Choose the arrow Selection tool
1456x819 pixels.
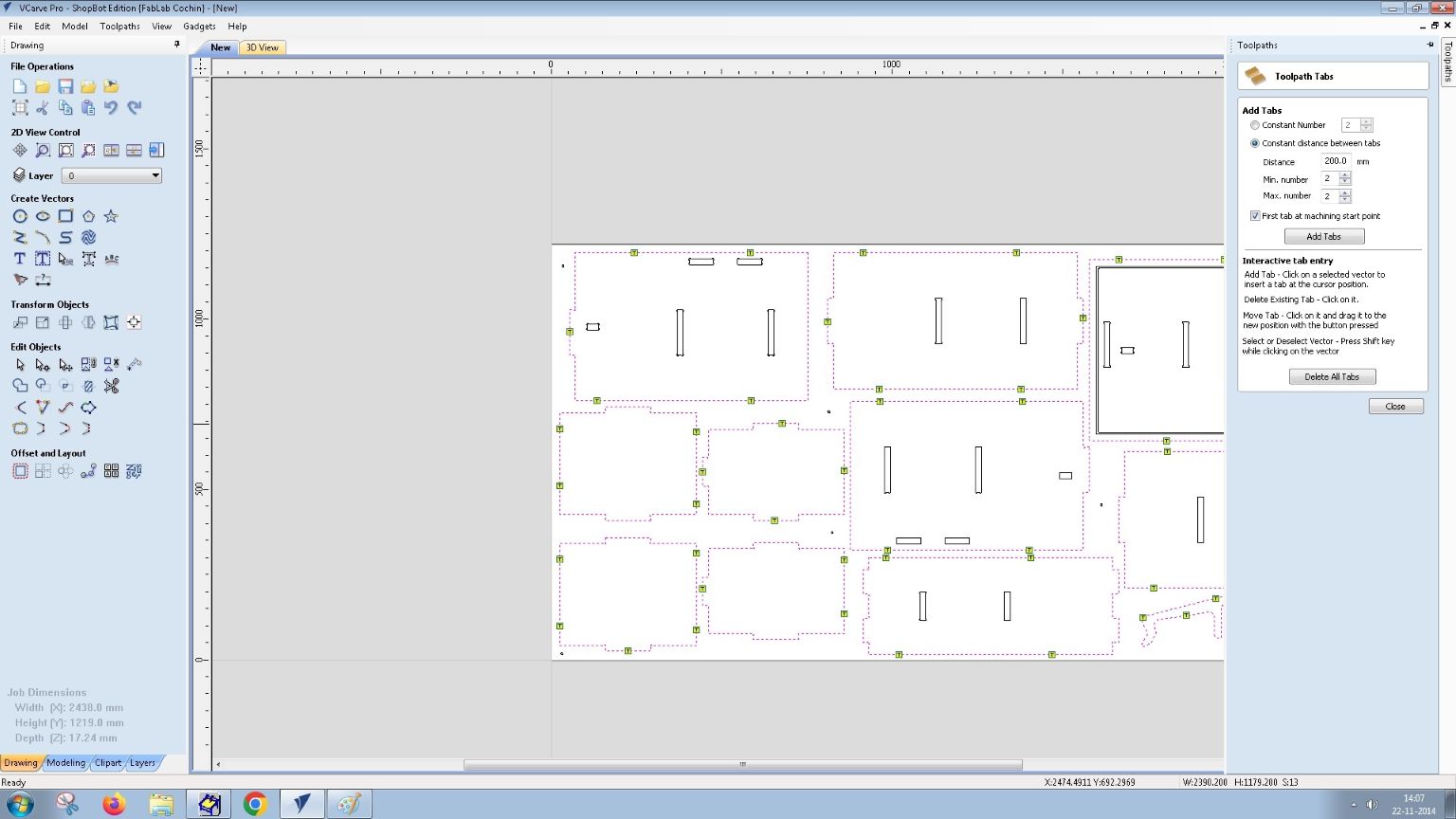pyautogui.click(x=20, y=364)
